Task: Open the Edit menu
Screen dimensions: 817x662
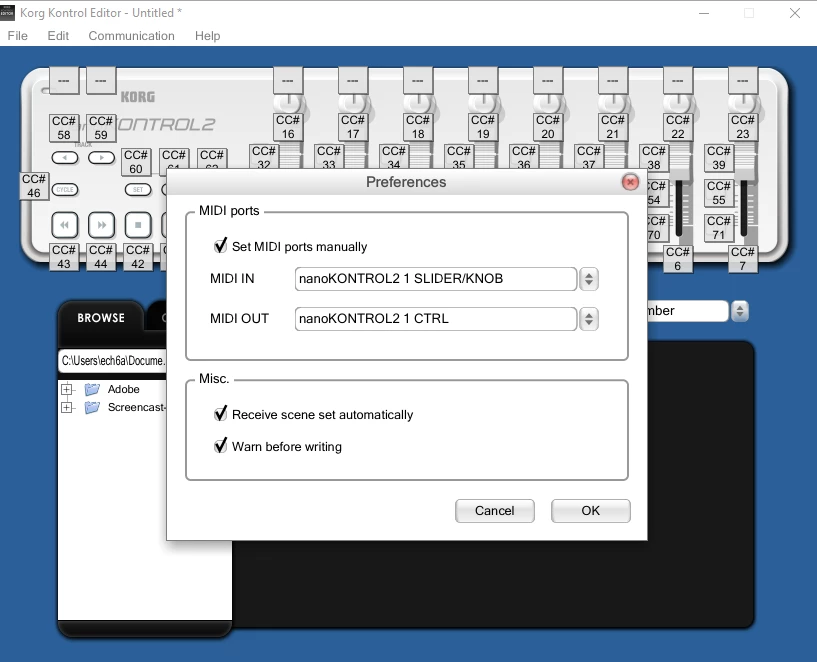Action: pos(58,36)
